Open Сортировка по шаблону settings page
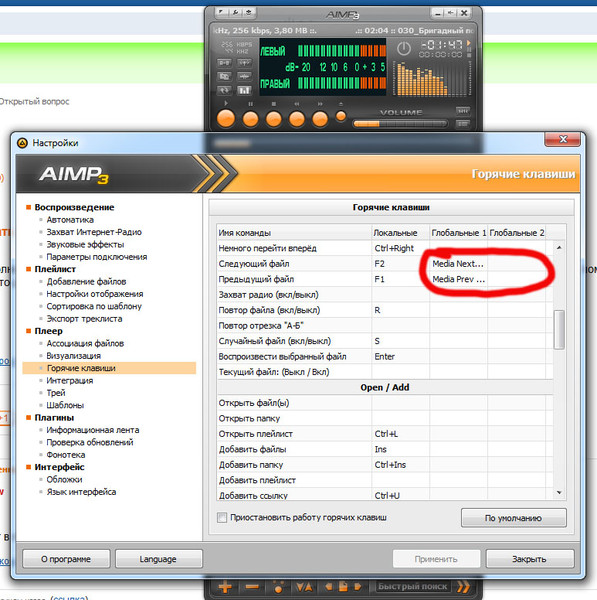 point(94,306)
